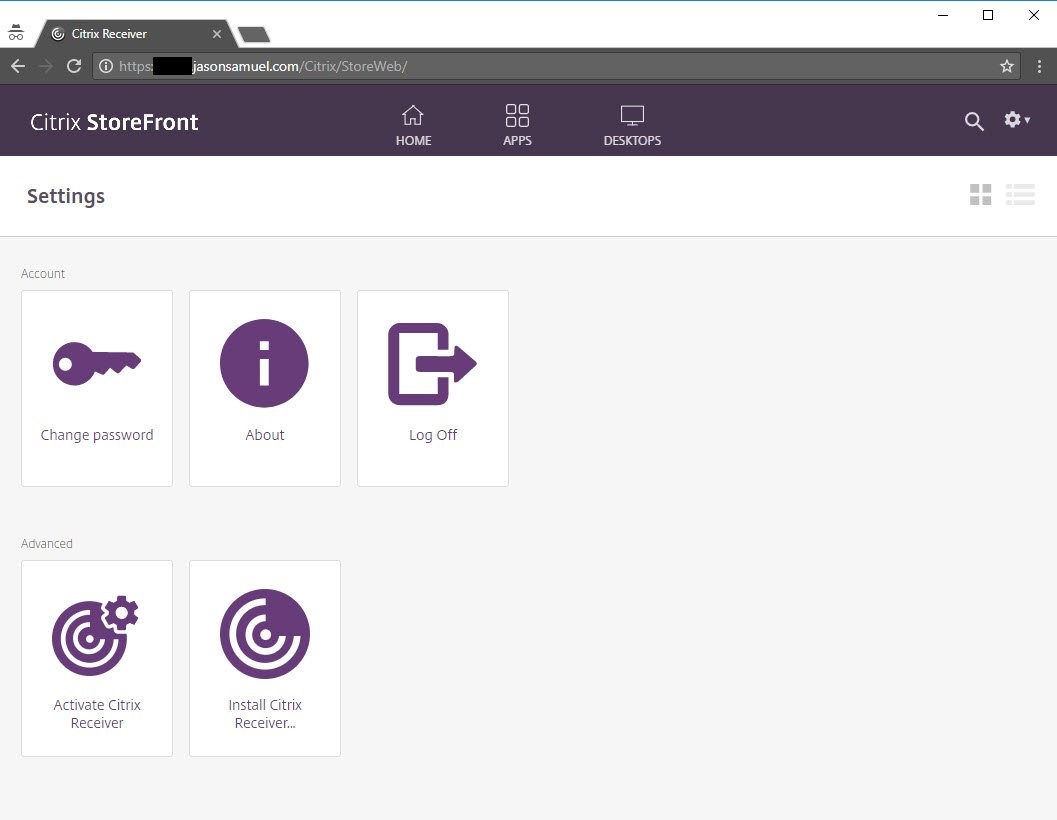Open the Chrome three-dot menu
This screenshot has height=820, width=1057.
click(1039, 66)
